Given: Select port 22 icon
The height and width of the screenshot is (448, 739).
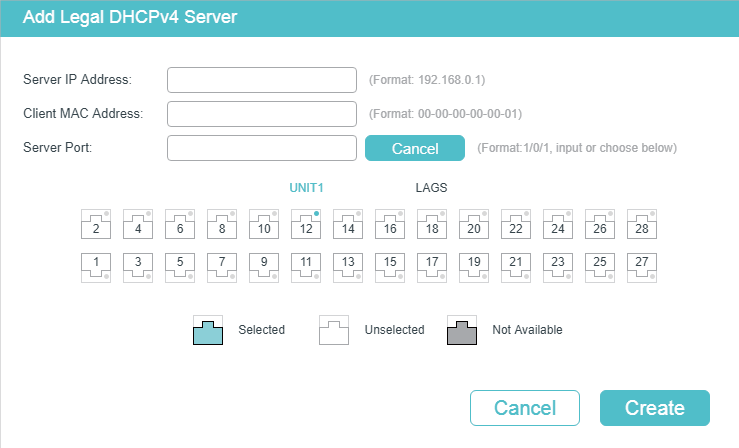Looking at the screenshot, I should coord(516,224).
